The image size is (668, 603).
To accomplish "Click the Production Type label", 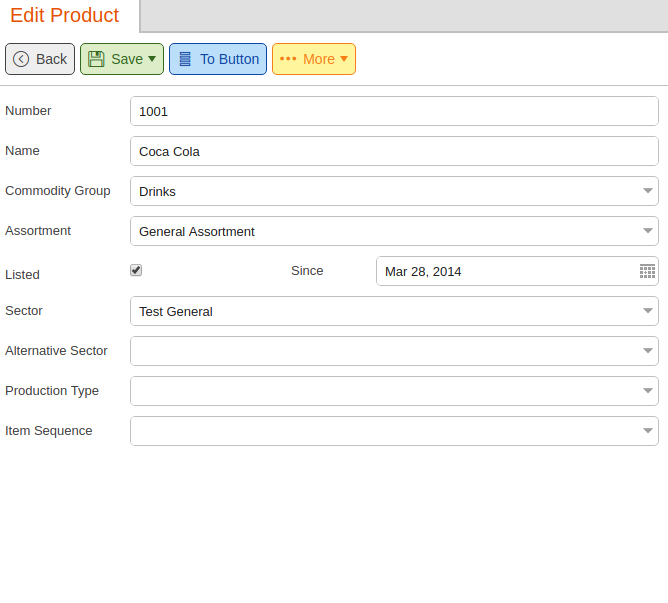I will pyautogui.click(x=52, y=391).
